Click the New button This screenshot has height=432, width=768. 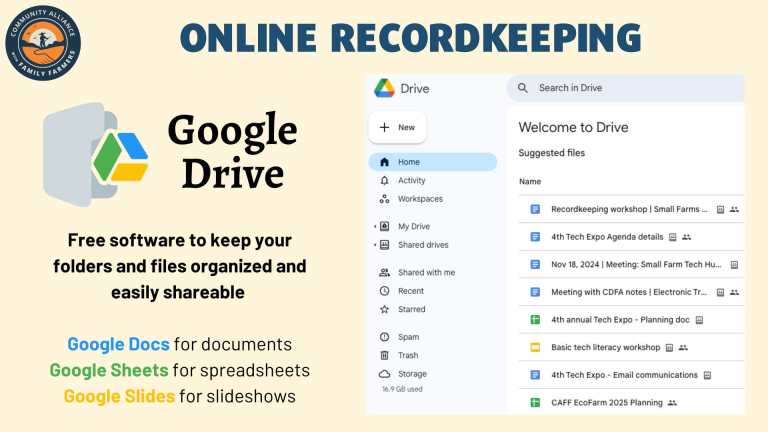tap(398, 128)
